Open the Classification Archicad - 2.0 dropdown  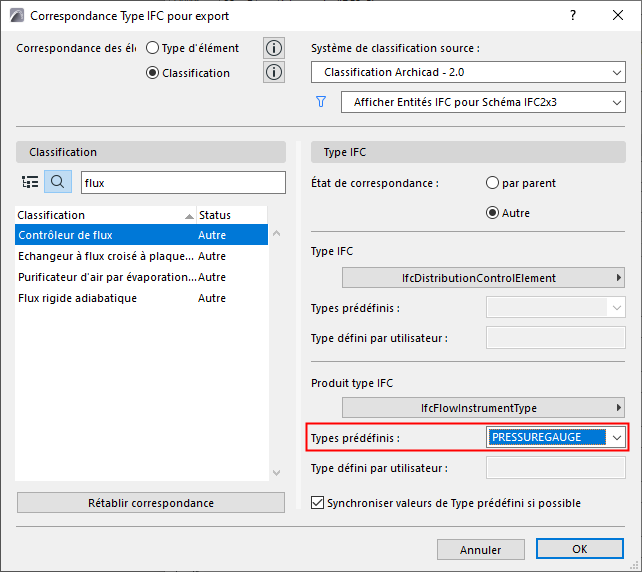468,73
